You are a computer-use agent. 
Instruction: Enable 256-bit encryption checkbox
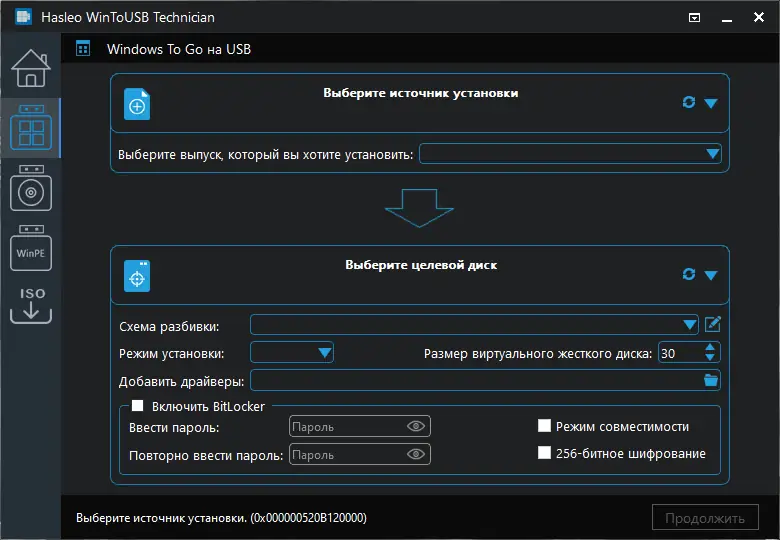pos(545,453)
